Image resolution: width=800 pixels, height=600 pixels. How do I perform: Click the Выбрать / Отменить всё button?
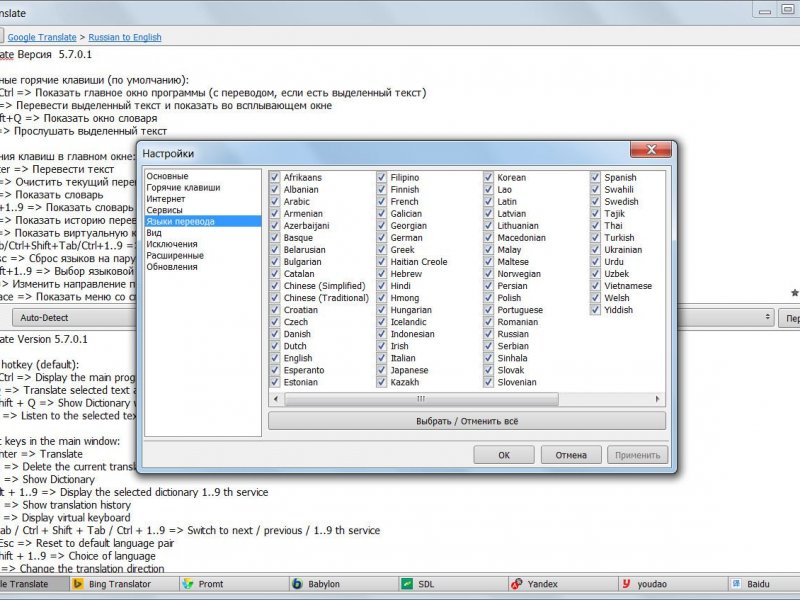[x=467, y=421]
